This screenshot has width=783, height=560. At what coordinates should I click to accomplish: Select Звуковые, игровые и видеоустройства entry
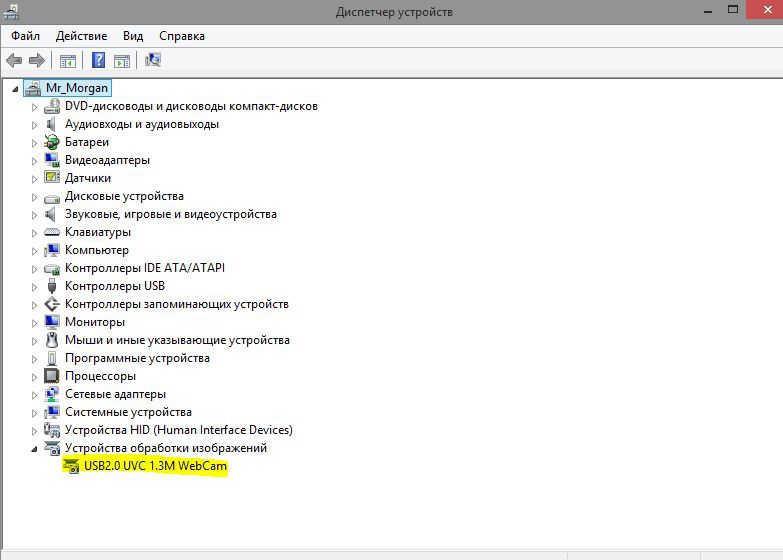coord(170,214)
